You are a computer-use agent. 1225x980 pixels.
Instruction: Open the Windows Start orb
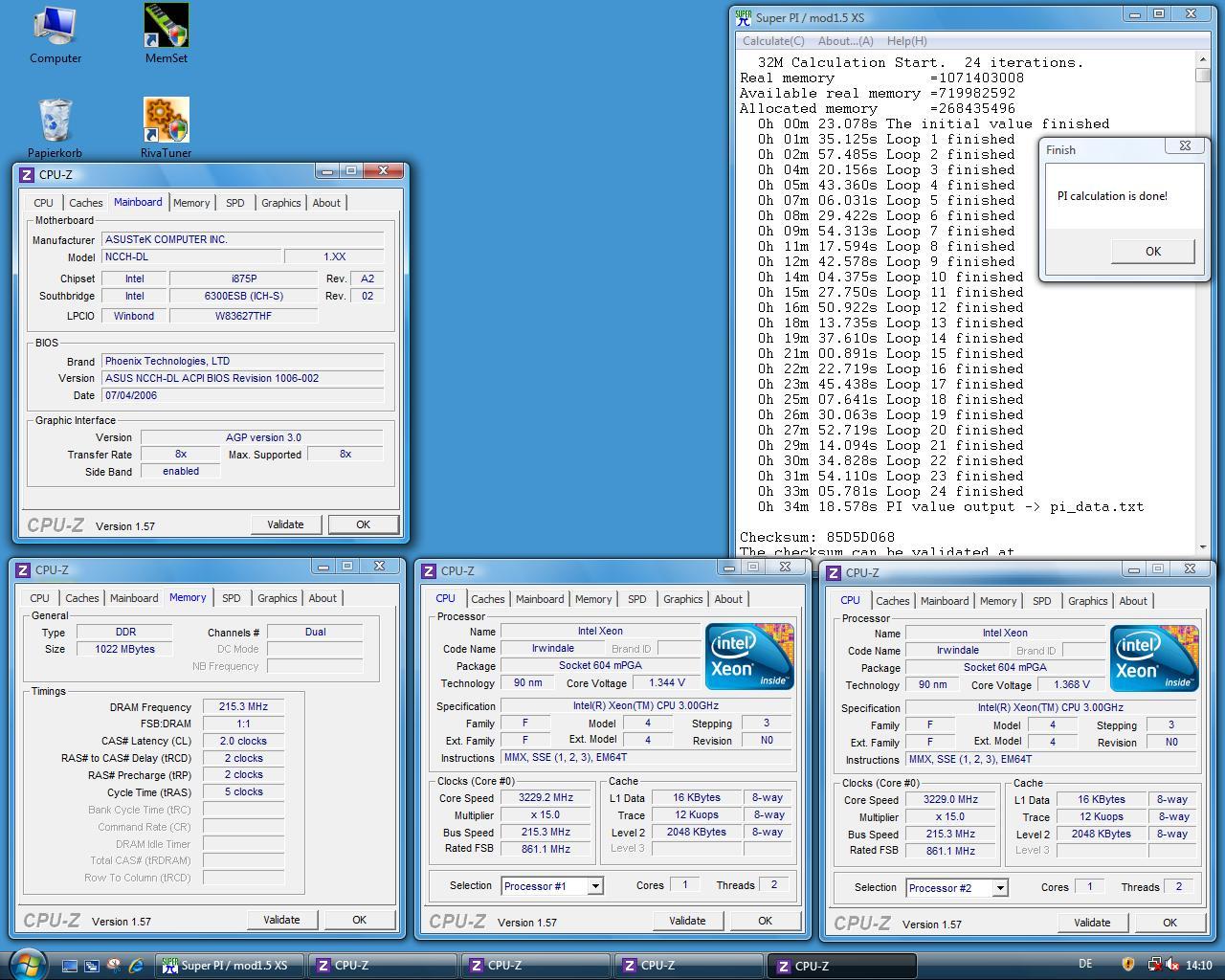click(x=26, y=964)
